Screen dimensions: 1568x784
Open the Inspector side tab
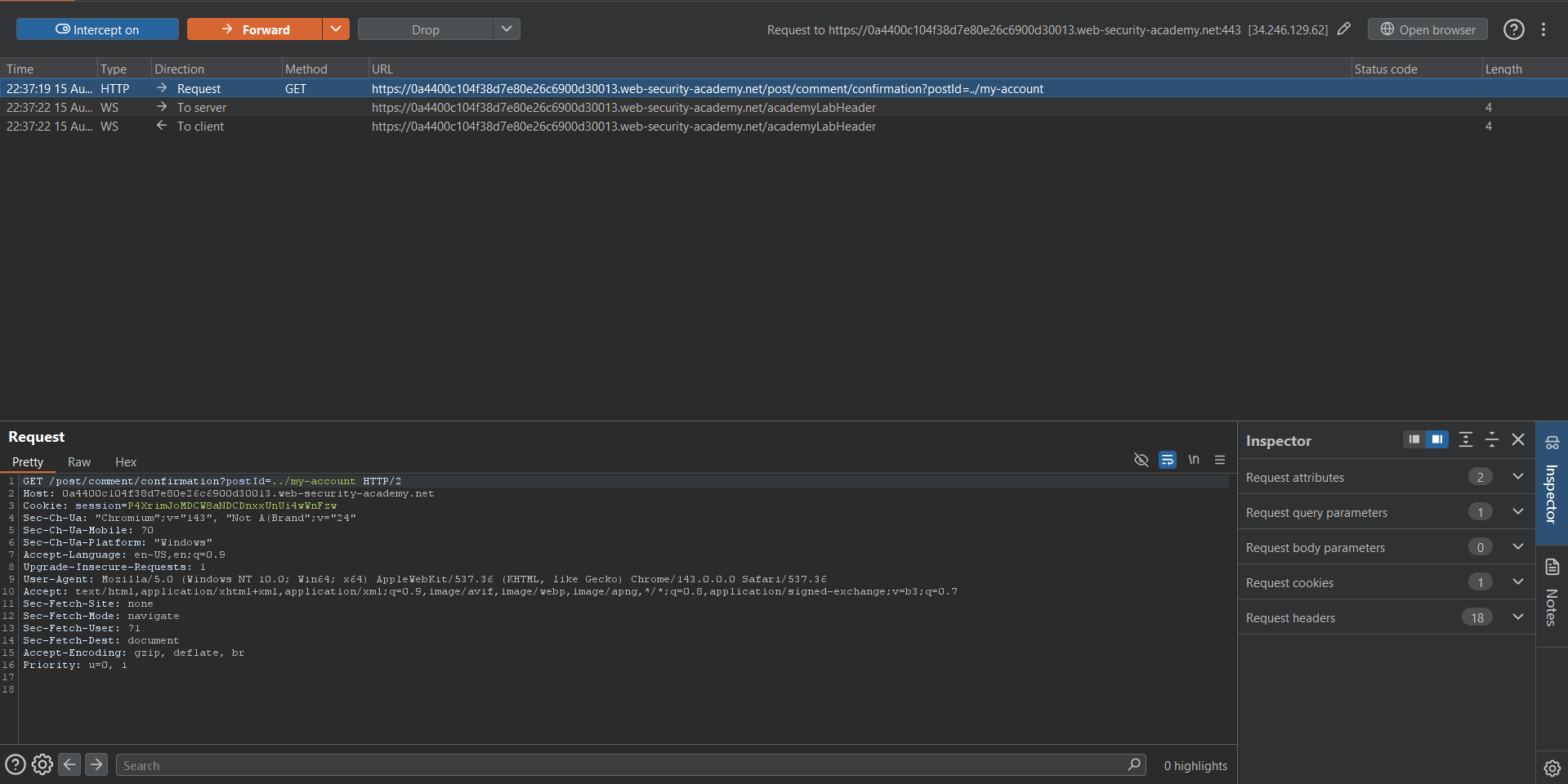1552,483
